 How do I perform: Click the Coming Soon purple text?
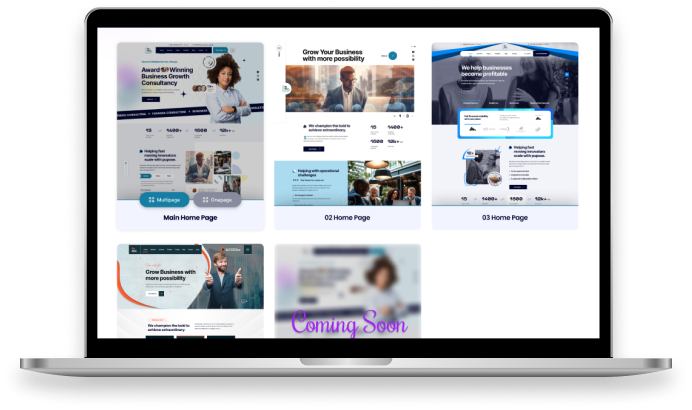[349, 325]
